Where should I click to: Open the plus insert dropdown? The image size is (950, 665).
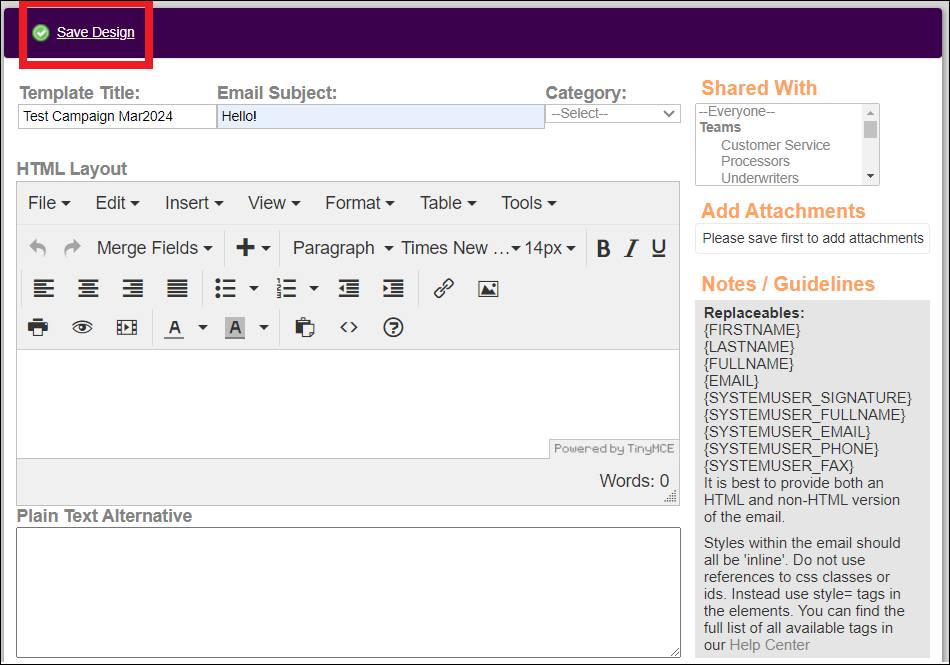253,248
